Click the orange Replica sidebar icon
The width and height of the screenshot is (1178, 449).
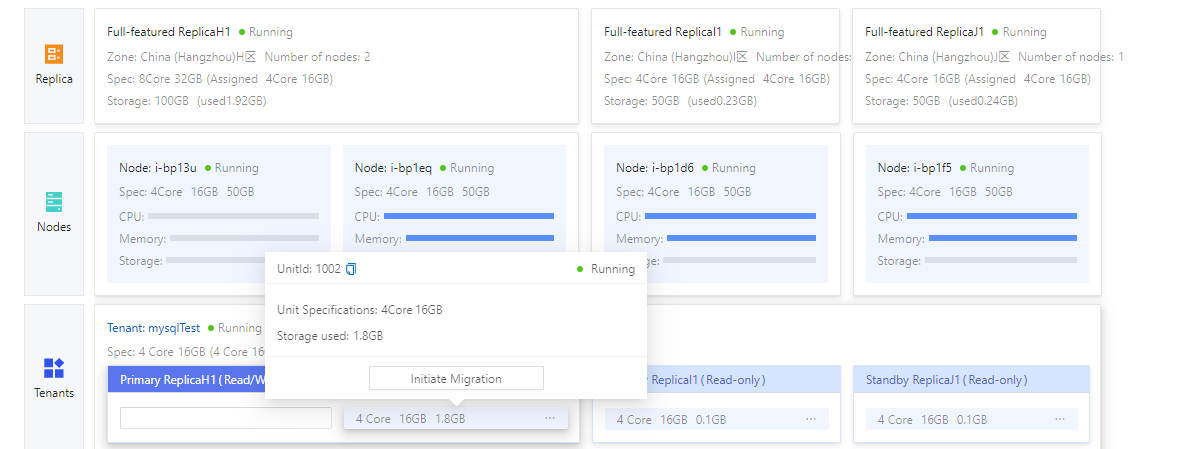tap(53, 53)
